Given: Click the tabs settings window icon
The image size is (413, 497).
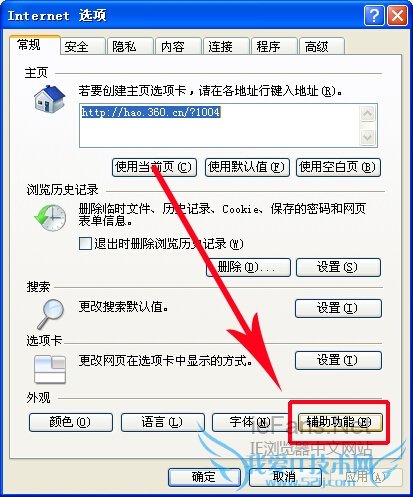Looking at the screenshot, I should (x=50, y=369).
